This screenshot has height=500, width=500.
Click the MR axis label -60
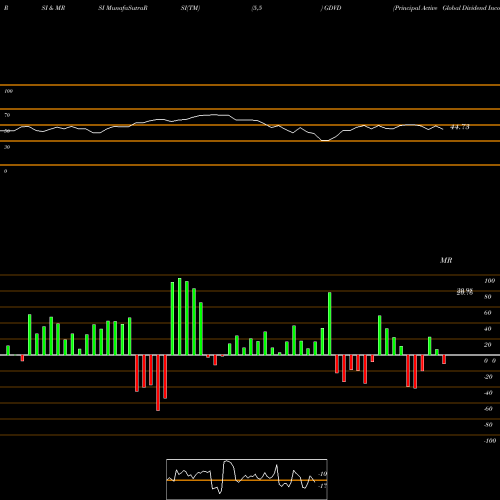click(x=488, y=409)
